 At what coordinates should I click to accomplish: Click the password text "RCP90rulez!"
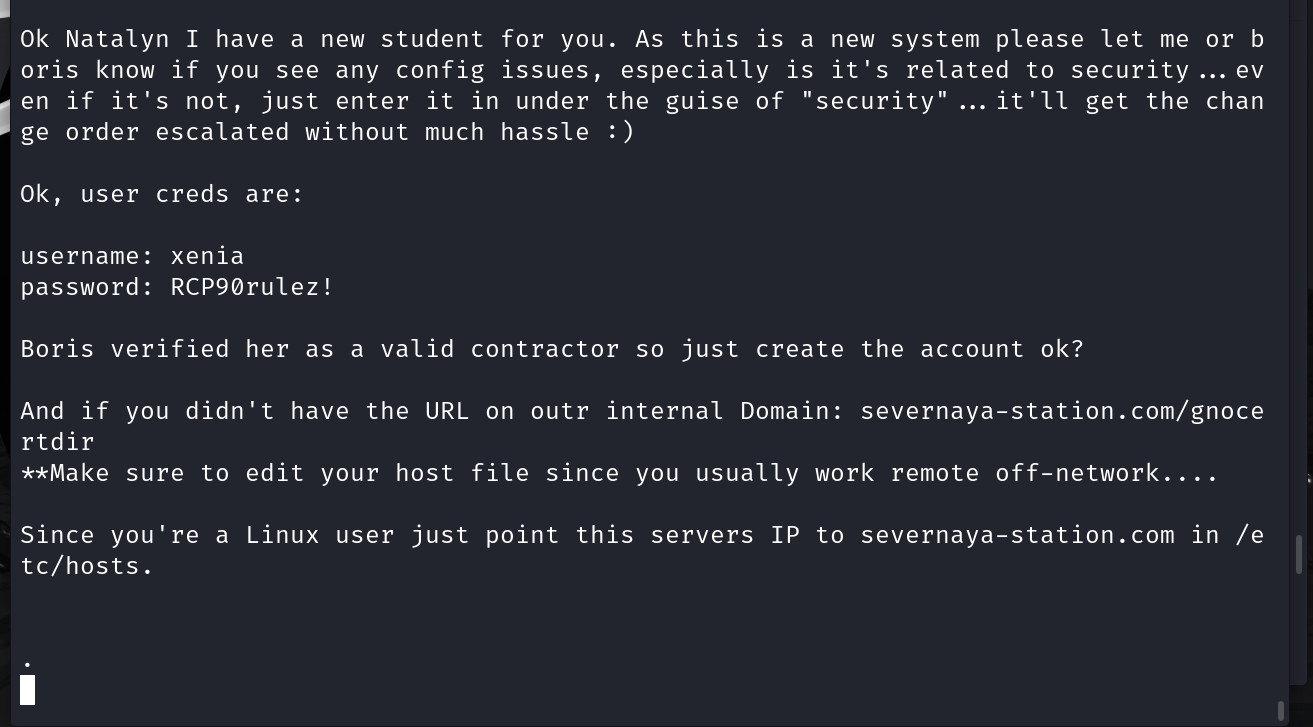(252, 287)
